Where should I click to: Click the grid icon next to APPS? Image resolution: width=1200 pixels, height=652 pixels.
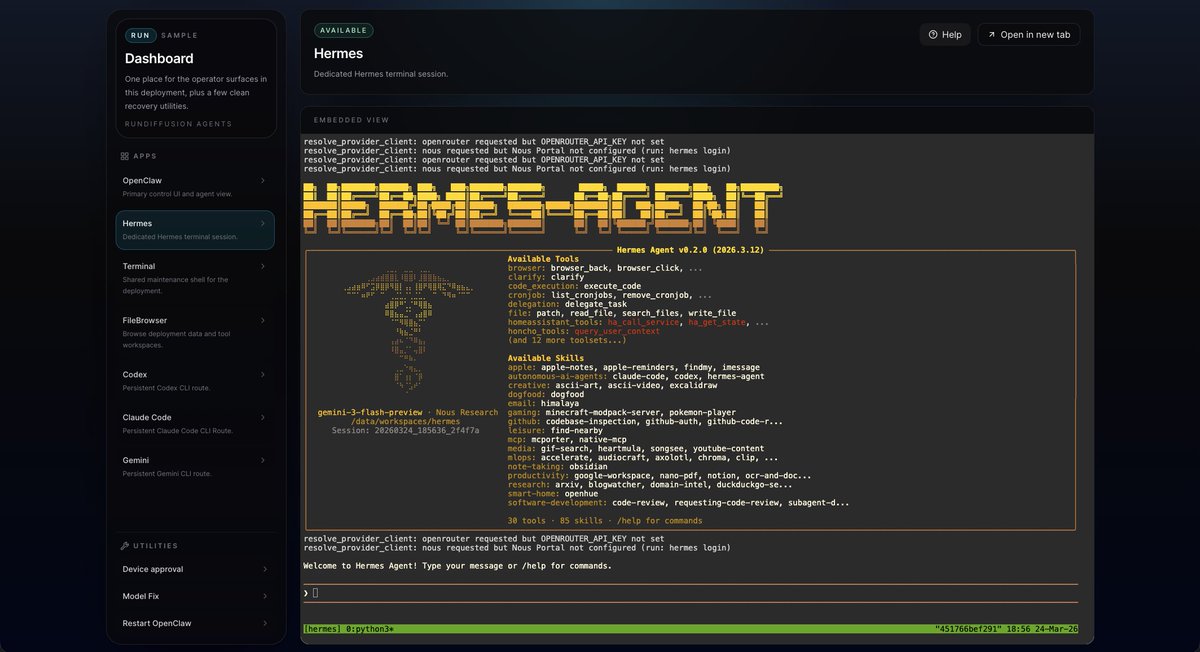[x=125, y=156]
